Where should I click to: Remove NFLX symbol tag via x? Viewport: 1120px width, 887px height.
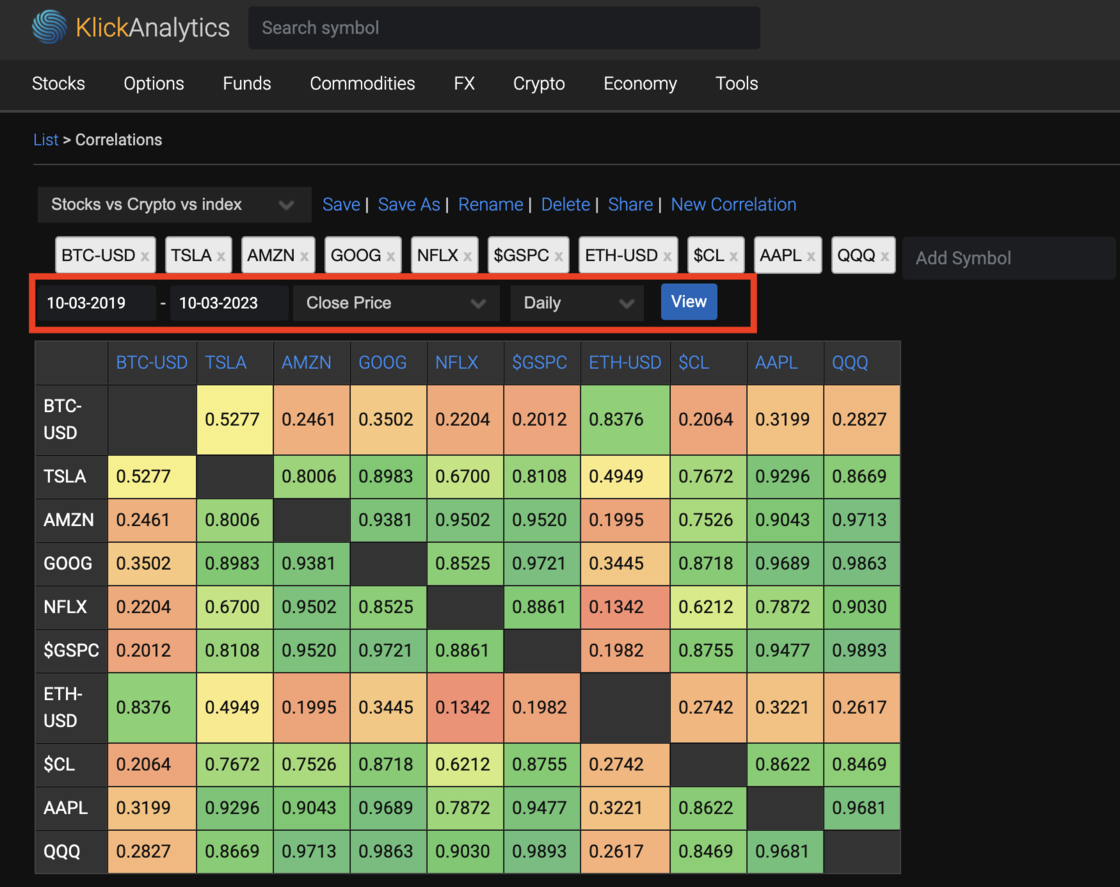click(x=467, y=257)
